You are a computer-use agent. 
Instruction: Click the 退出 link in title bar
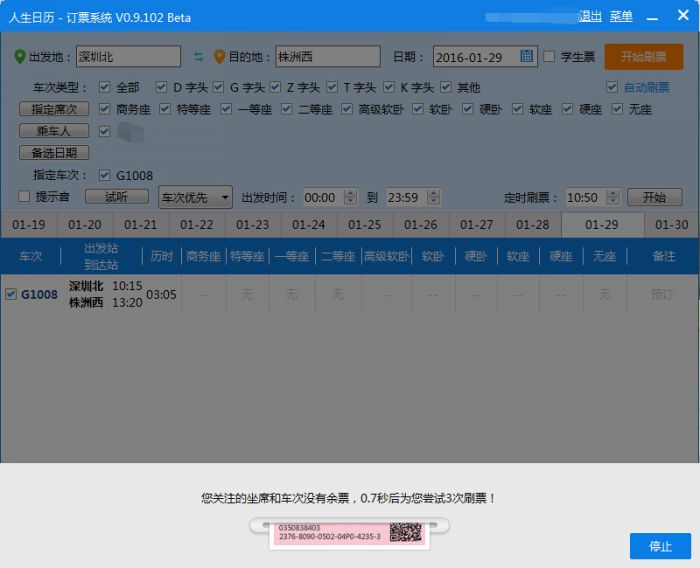tap(590, 17)
